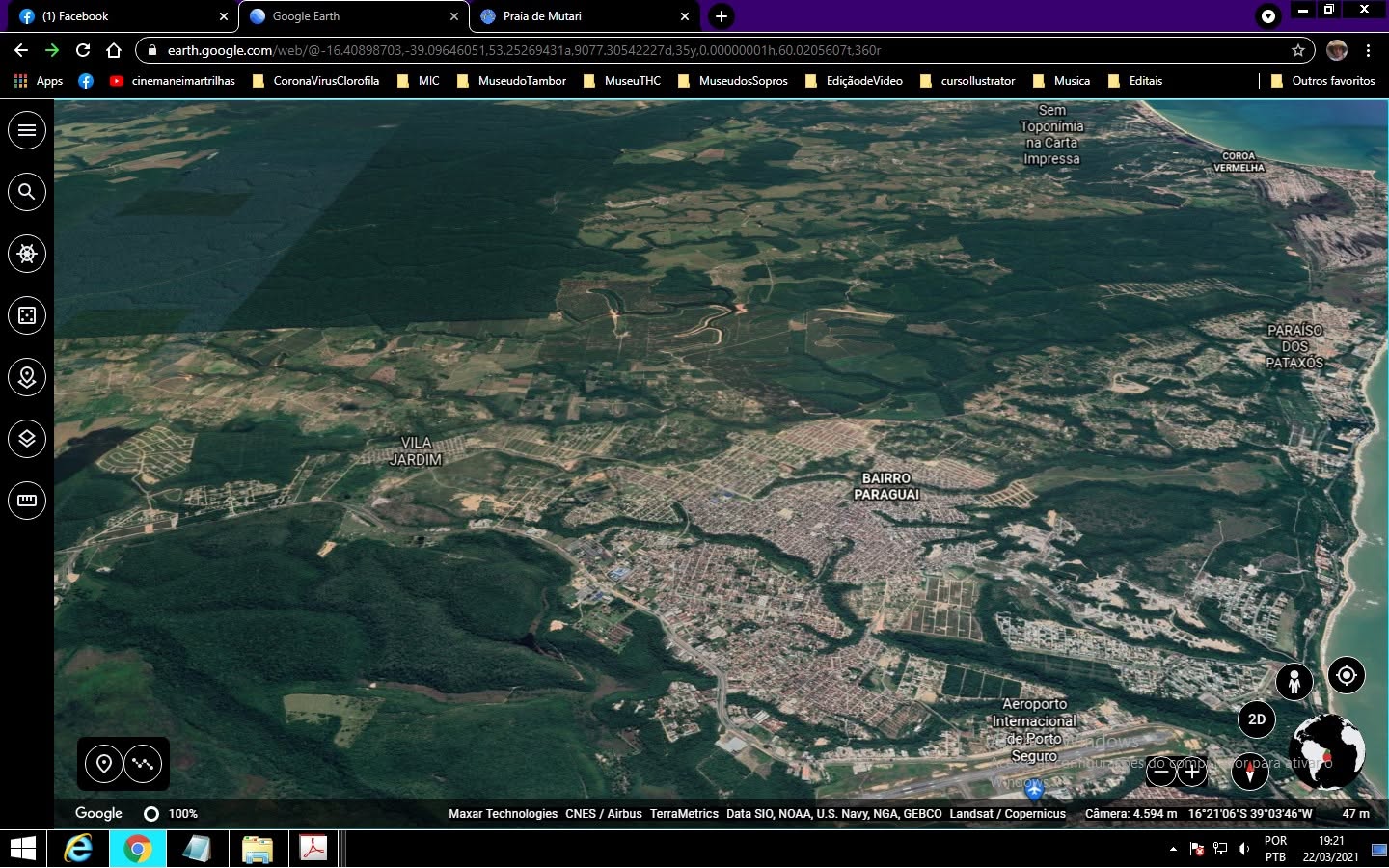Image resolution: width=1389 pixels, height=868 pixels.
Task: Switch to the Praia de Mutari tab
Action: [x=583, y=16]
